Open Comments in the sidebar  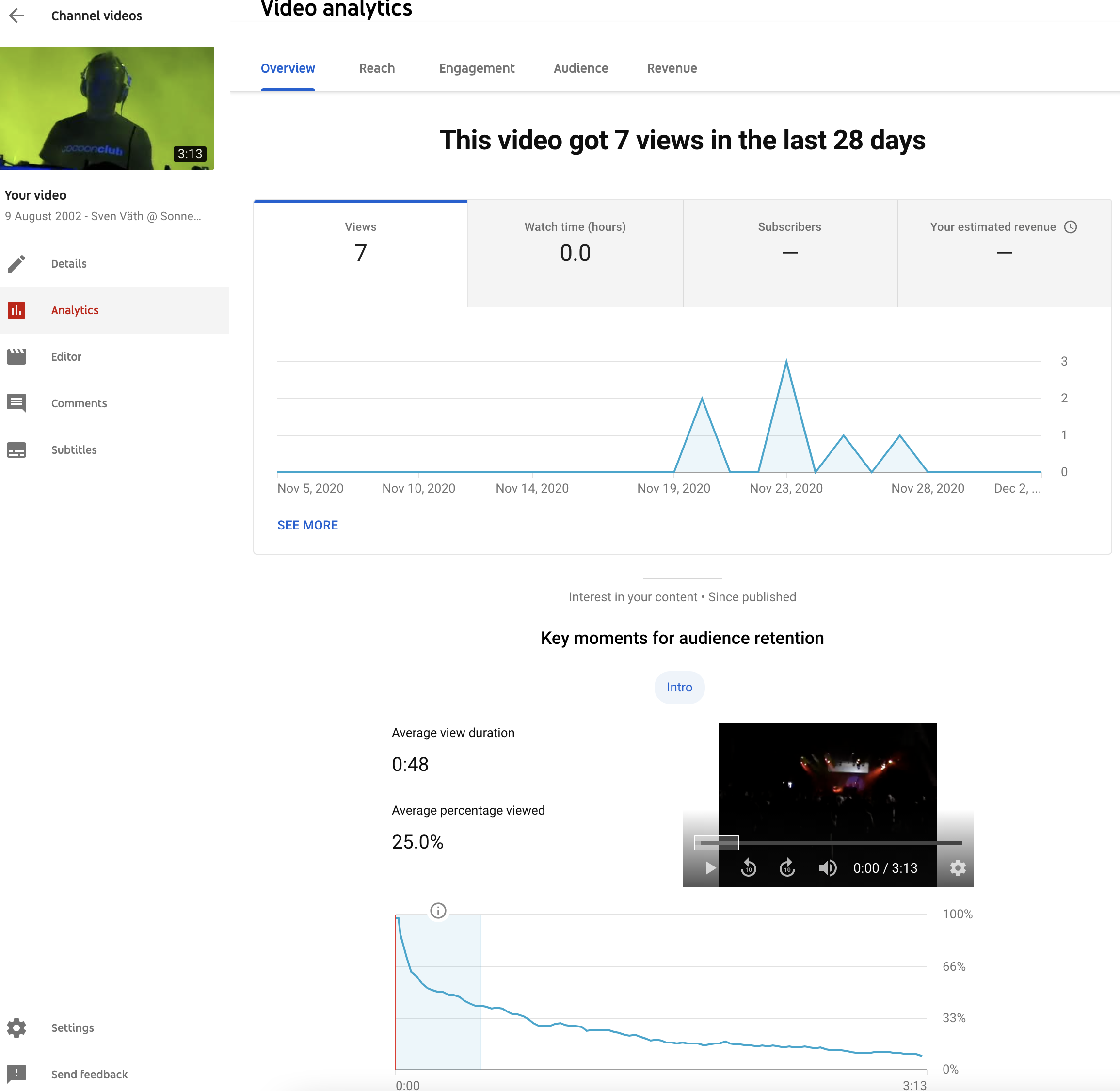79,403
